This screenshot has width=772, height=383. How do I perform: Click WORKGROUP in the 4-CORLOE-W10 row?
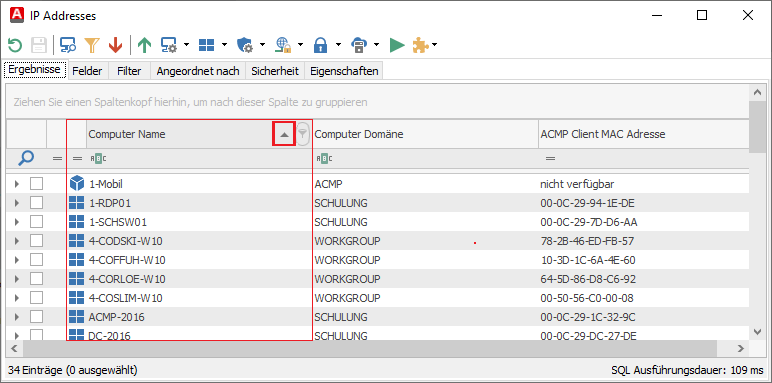(x=348, y=279)
